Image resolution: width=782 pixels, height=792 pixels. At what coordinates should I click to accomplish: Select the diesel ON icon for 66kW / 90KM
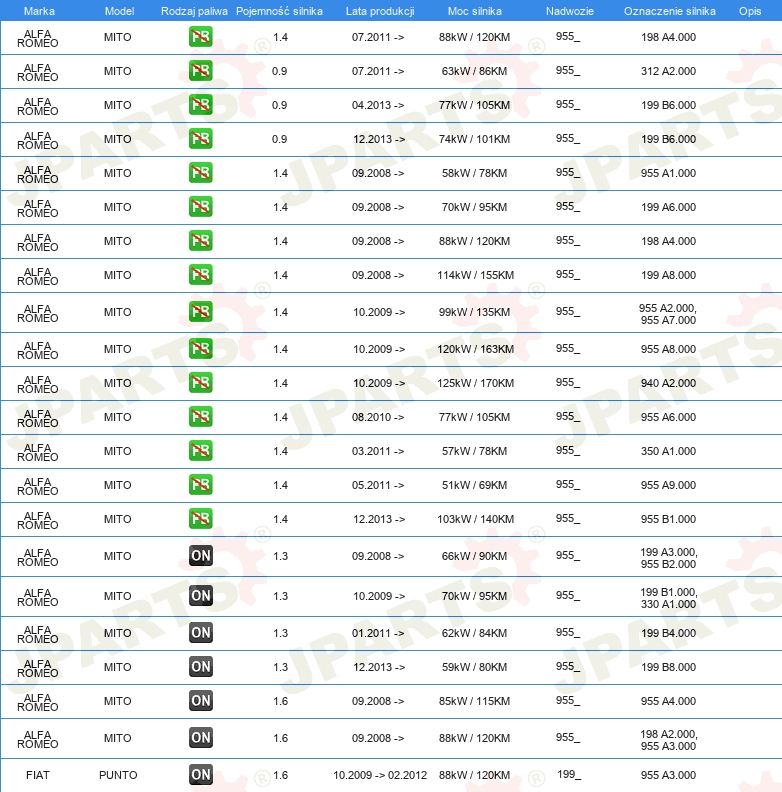(x=200, y=556)
